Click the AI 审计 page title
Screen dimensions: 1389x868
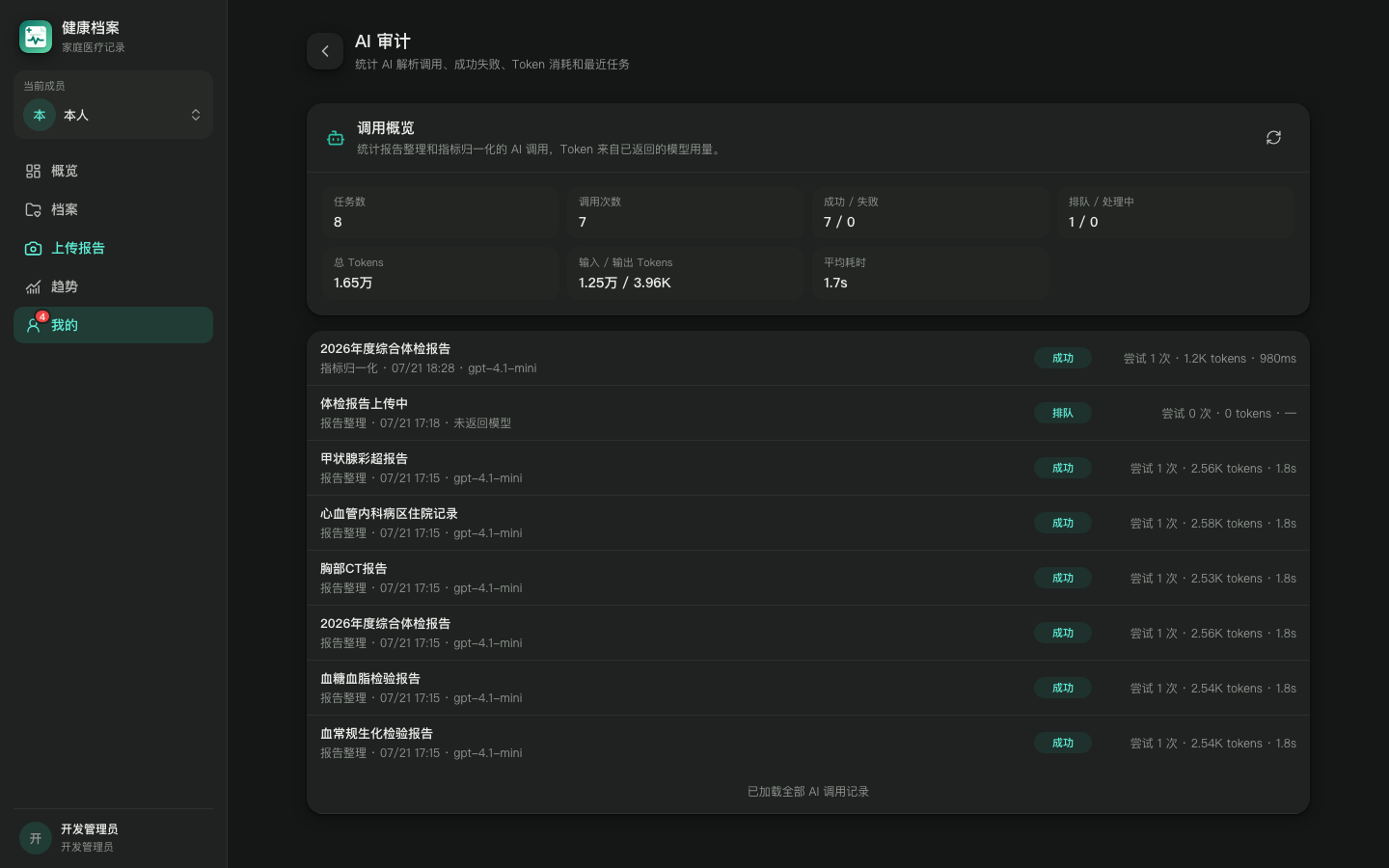pos(383,41)
